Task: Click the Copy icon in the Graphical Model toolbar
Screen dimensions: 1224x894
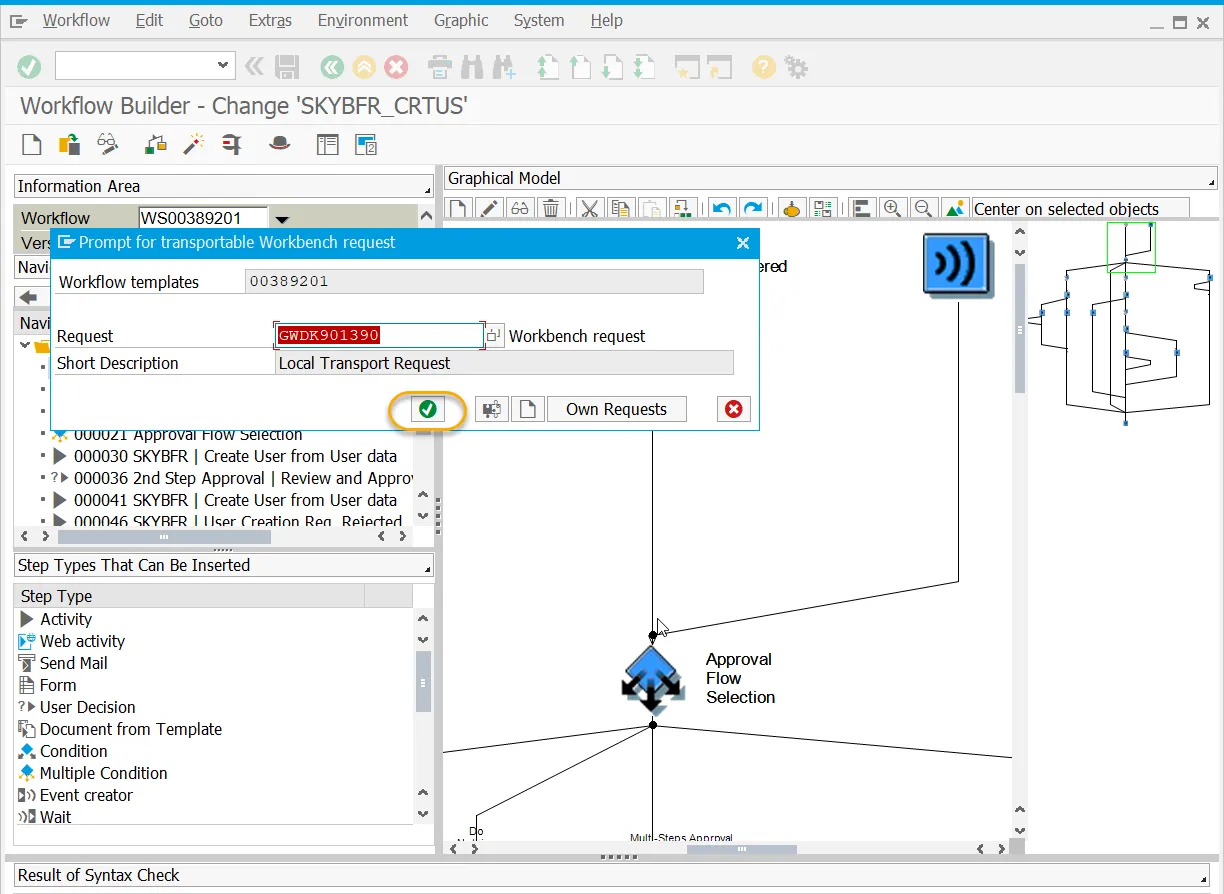Action: 620,208
